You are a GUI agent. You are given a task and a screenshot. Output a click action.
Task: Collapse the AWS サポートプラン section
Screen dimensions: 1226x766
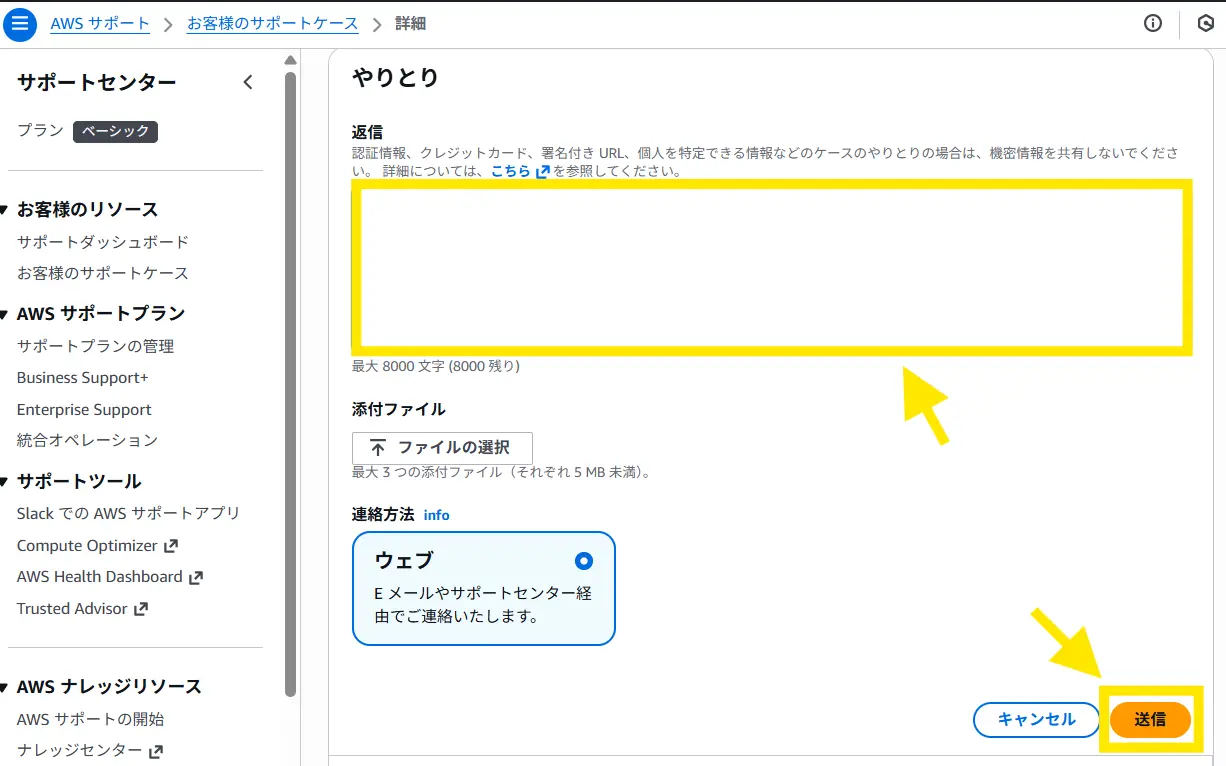pos(6,314)
